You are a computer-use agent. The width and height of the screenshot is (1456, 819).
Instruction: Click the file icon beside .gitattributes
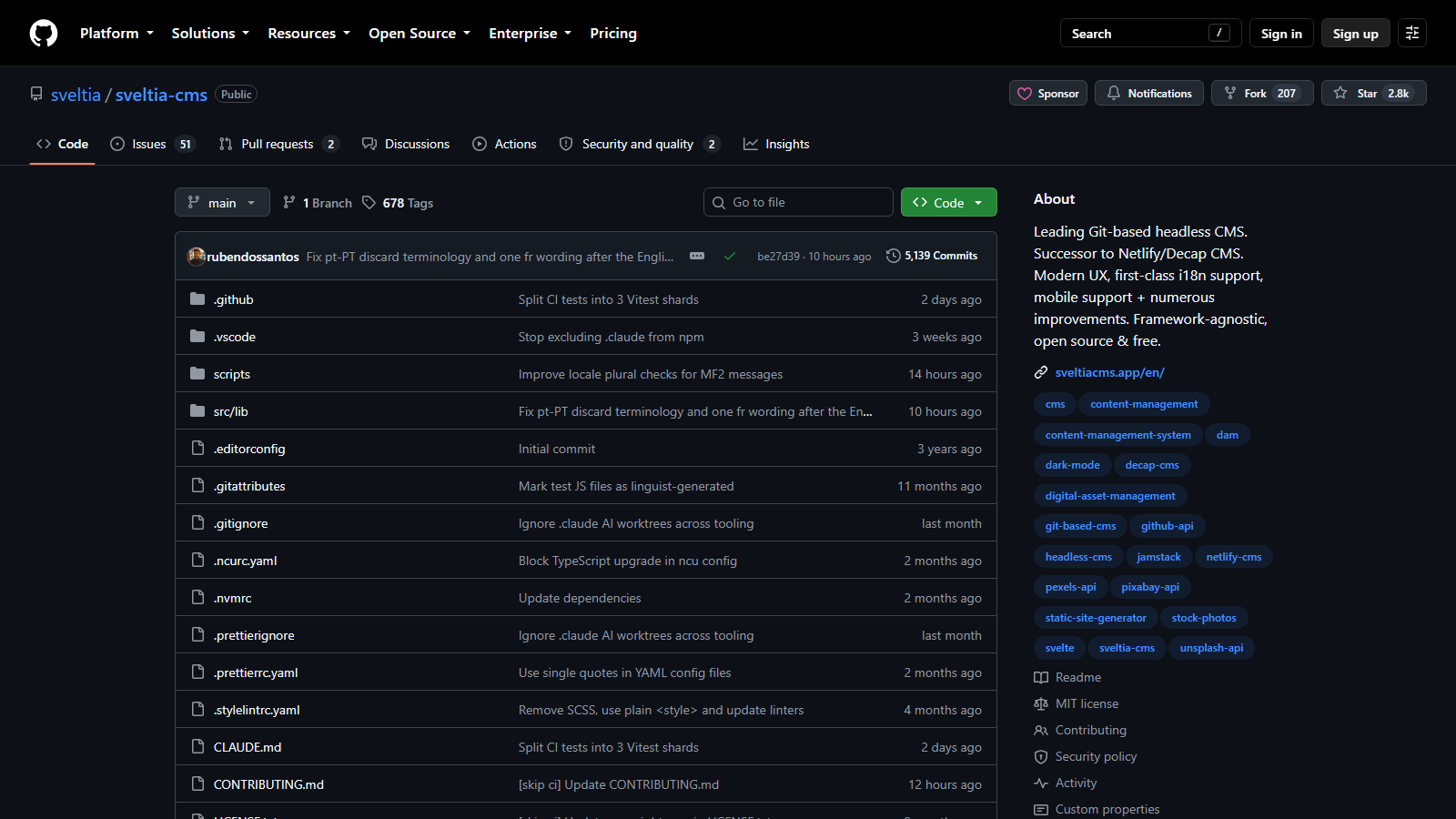[x=197, y=486]
